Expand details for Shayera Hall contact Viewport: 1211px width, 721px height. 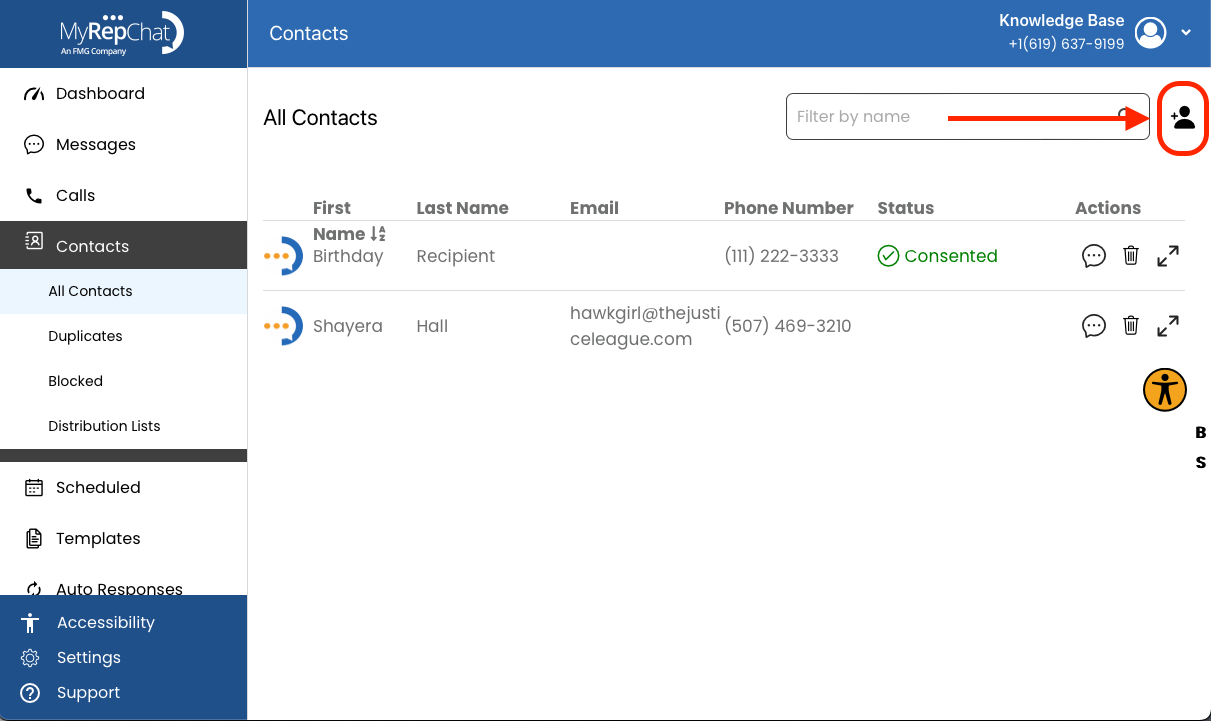coord(1168,326)
